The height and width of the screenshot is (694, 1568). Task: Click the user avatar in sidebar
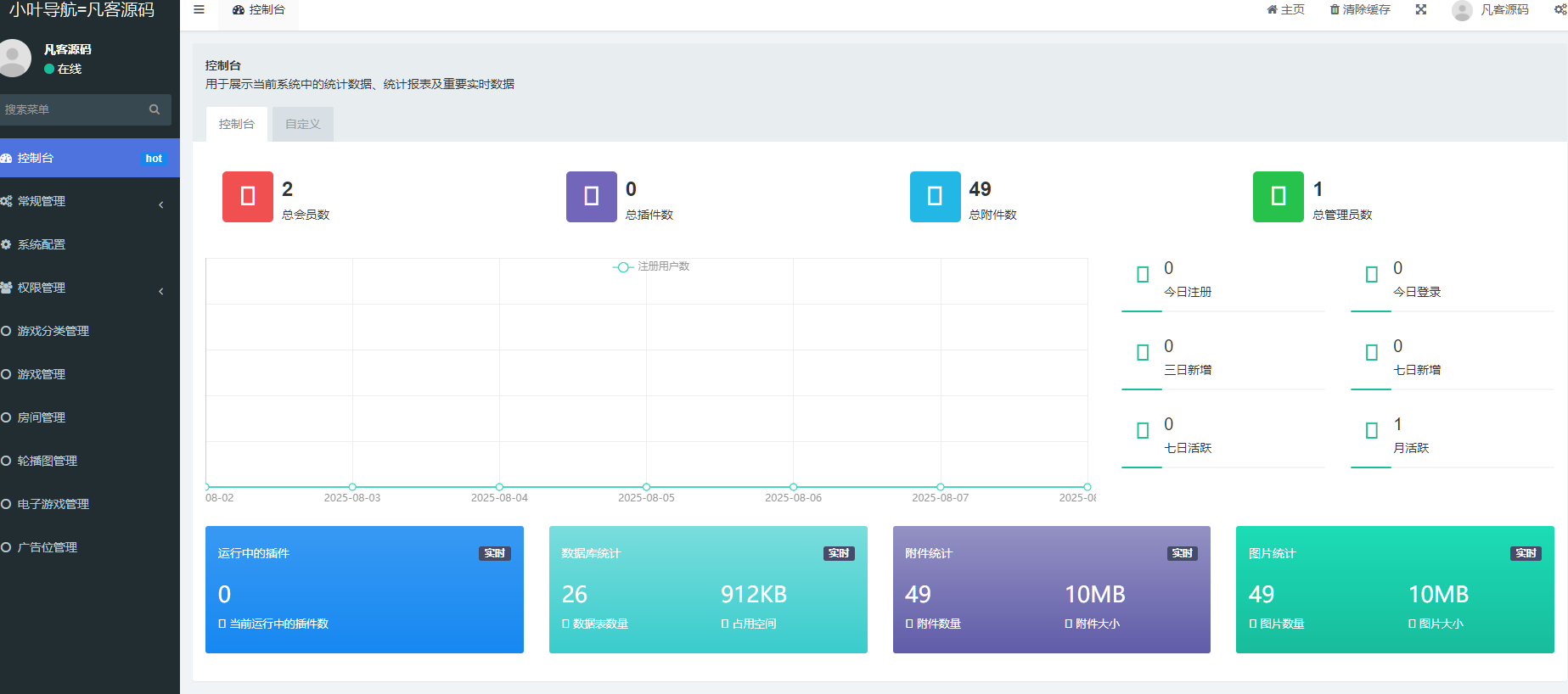pos(14,58)
